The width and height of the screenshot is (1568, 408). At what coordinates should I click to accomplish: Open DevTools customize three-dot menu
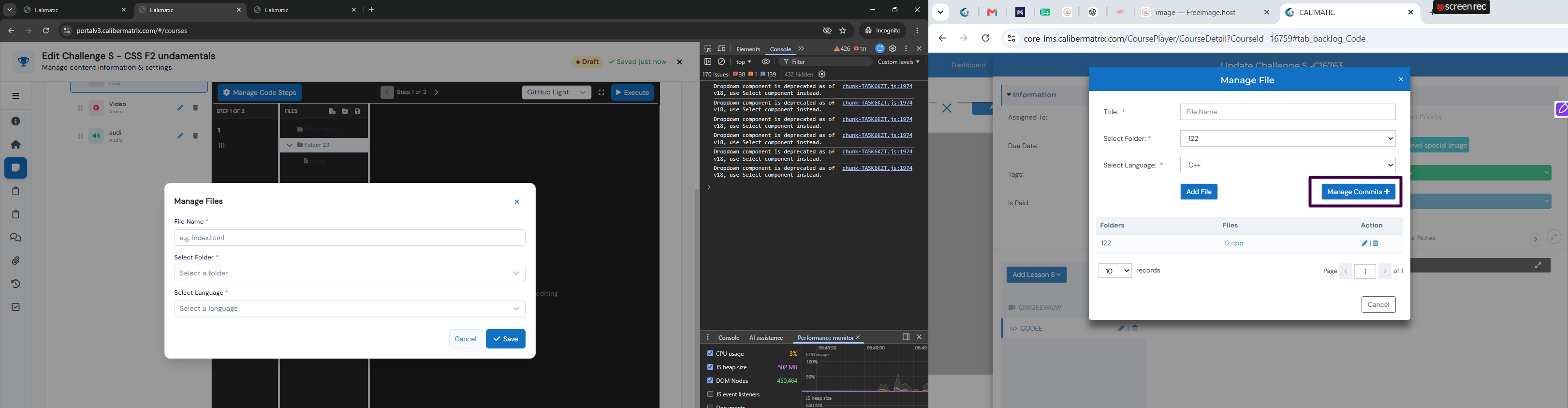(x=907, y=49)
